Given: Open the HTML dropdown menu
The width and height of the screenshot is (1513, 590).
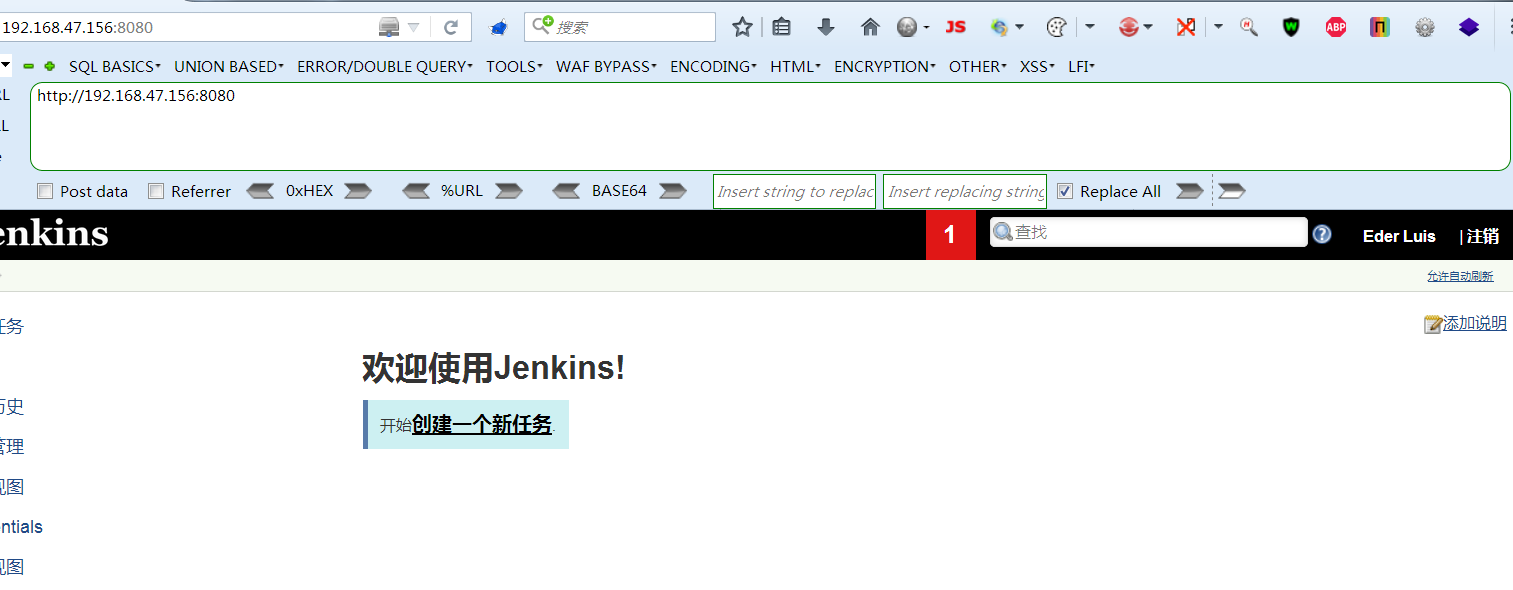Looking at the screenshot, I should tap(795, 67).
